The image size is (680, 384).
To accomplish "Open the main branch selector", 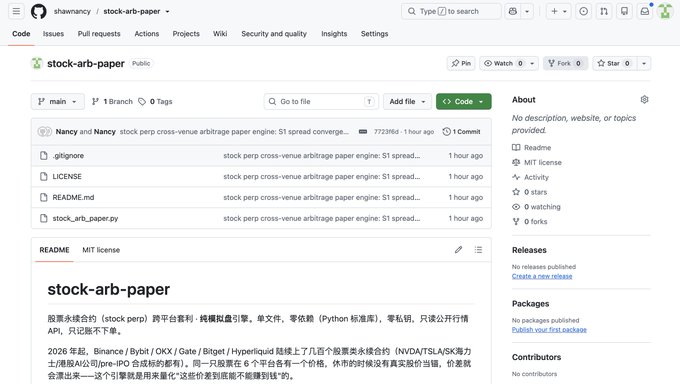I will coord(58,102).
